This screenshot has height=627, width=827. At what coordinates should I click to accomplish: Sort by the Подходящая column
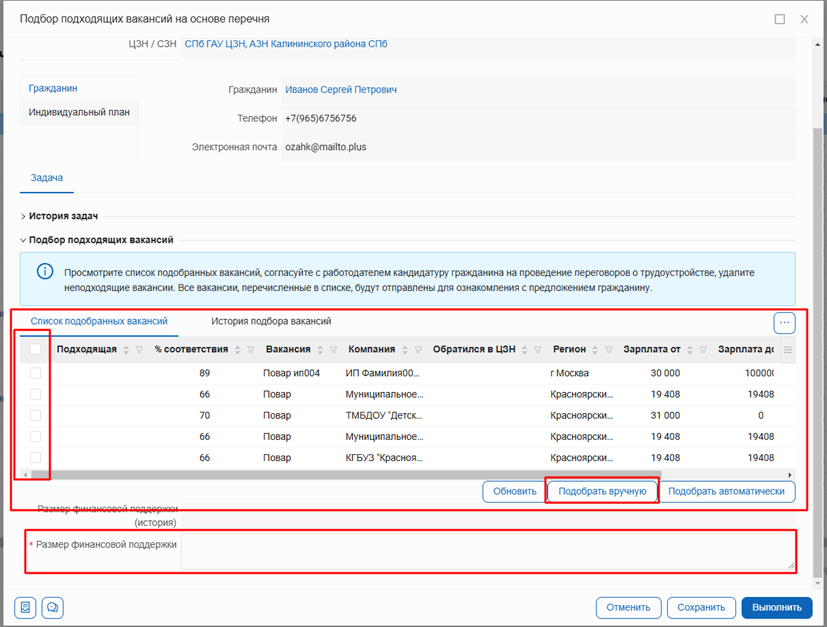(x=126, y=350)
